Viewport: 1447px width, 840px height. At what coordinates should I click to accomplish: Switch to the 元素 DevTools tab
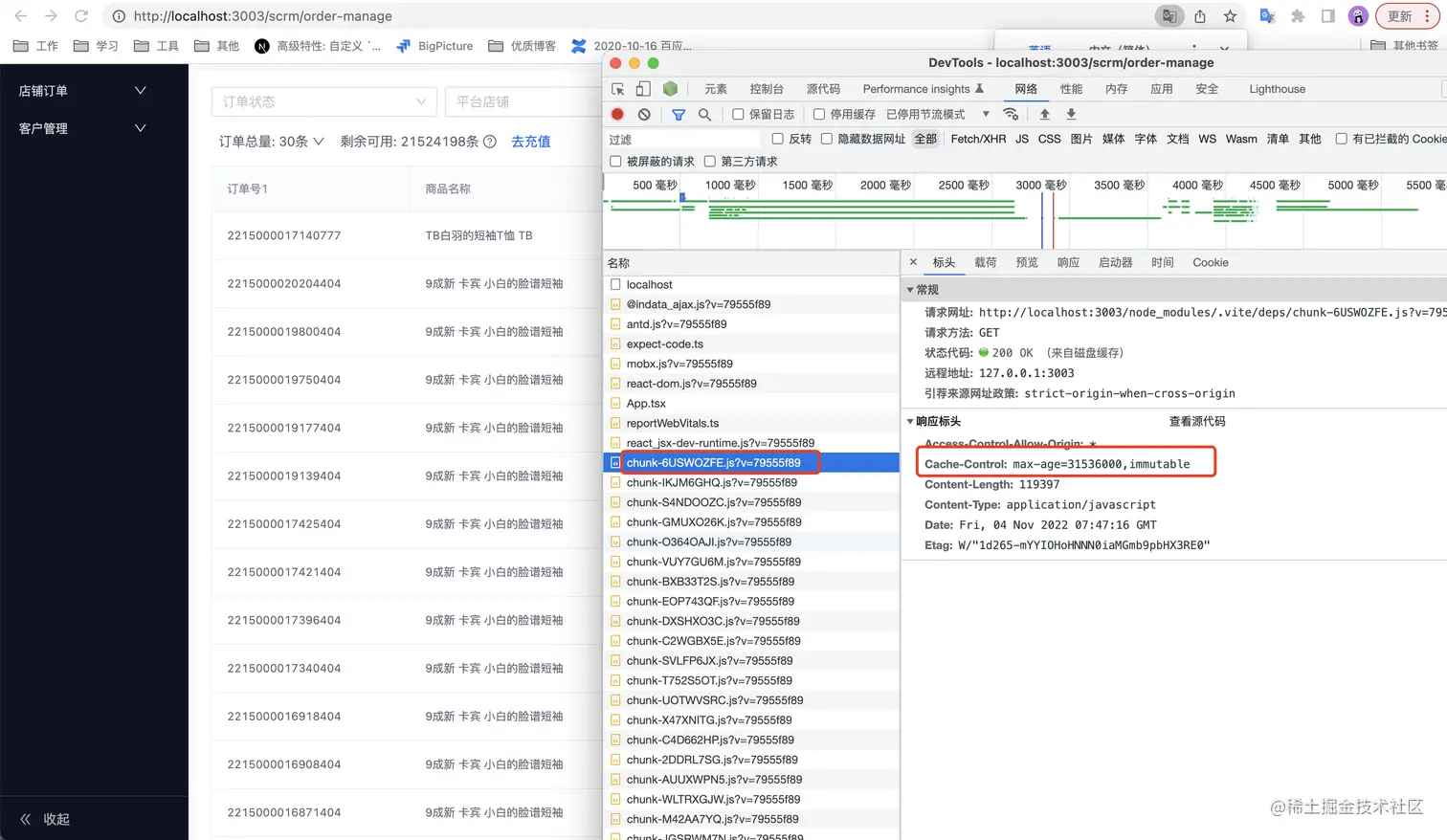pos(716,89)
